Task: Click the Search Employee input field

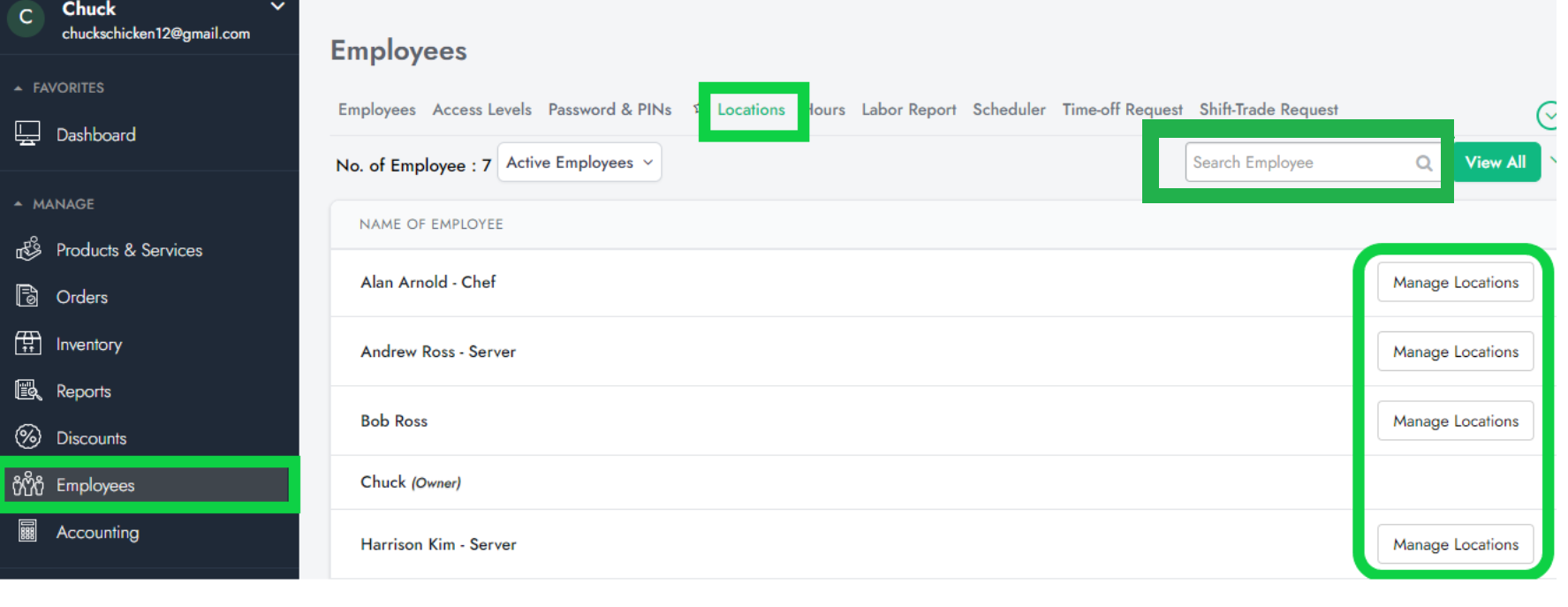Action: point(1299,163)
